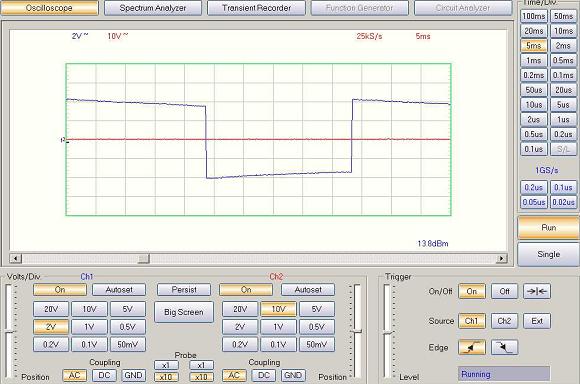This screenshot has width=580, height=384.
Task: Set Ch2 volts/div to 5V
Action: [317, 309]
